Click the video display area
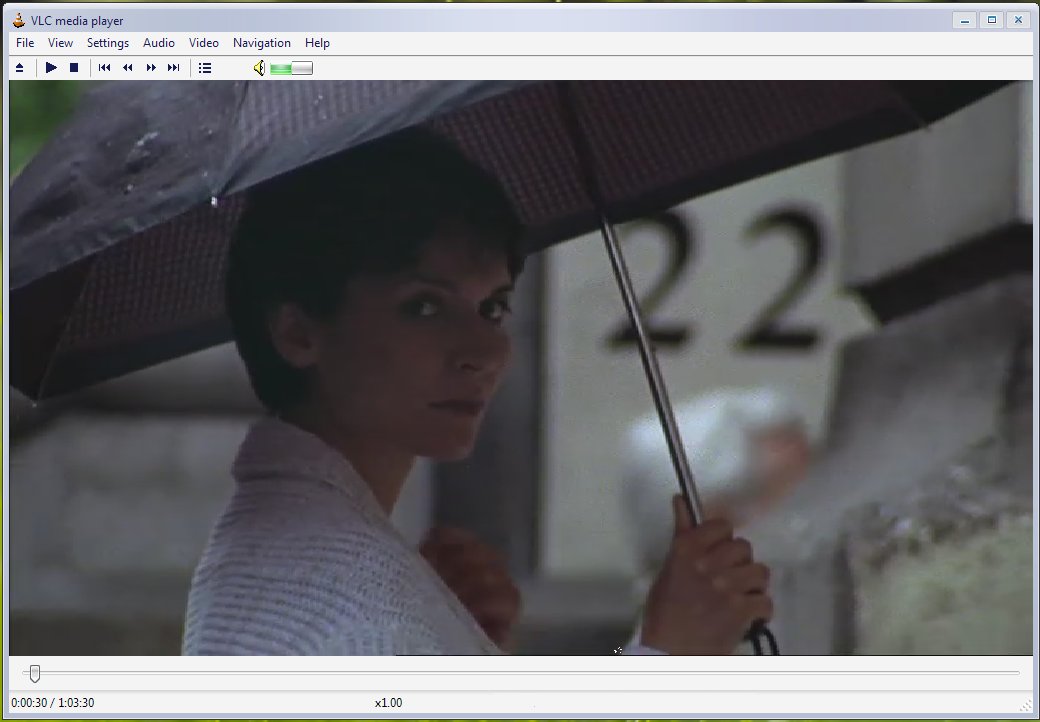The width and height of the screenshot is (1040, 722). pyautogui.click(x=521, y=368)
